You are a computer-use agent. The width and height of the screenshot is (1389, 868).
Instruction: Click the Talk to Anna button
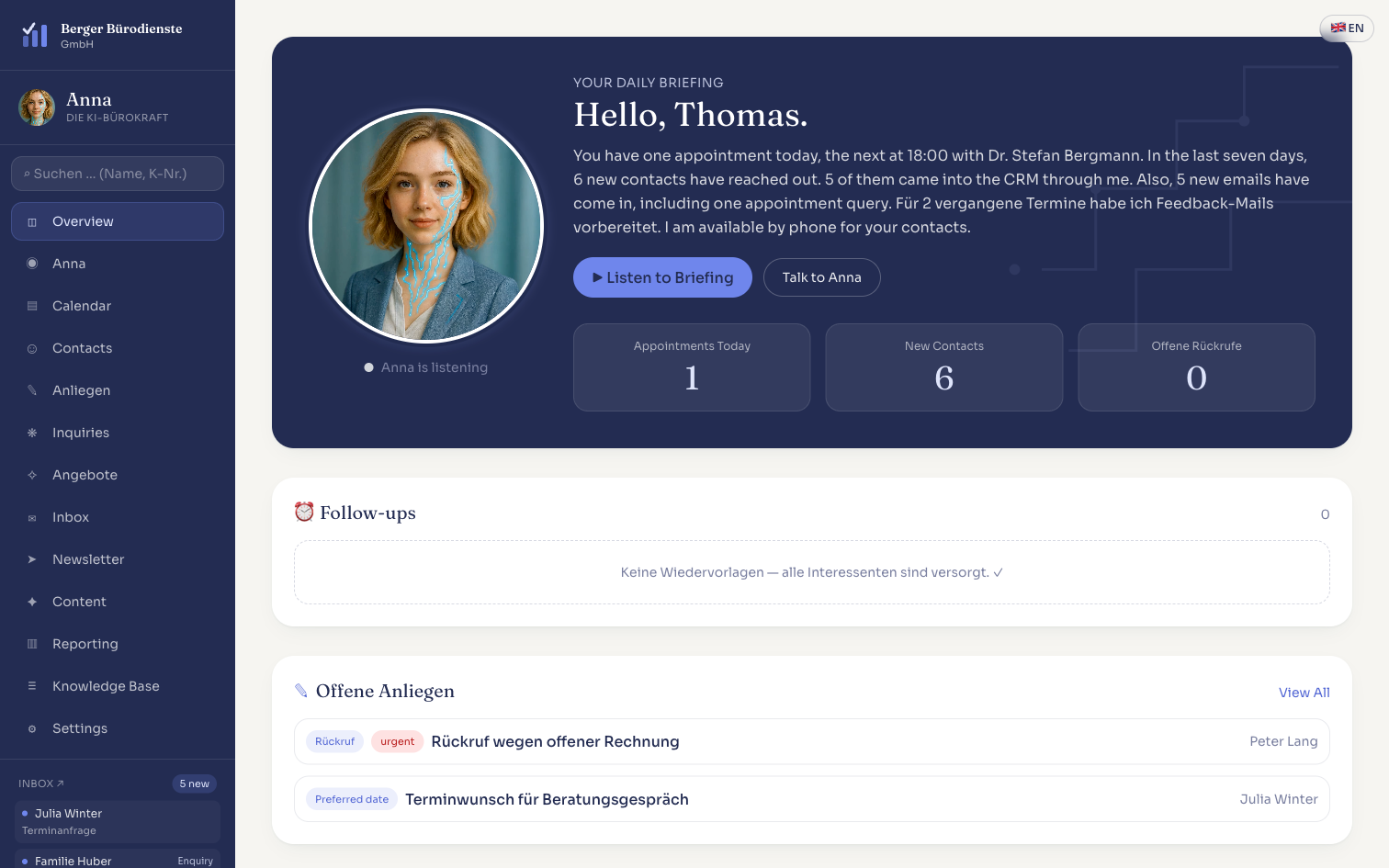822,277
